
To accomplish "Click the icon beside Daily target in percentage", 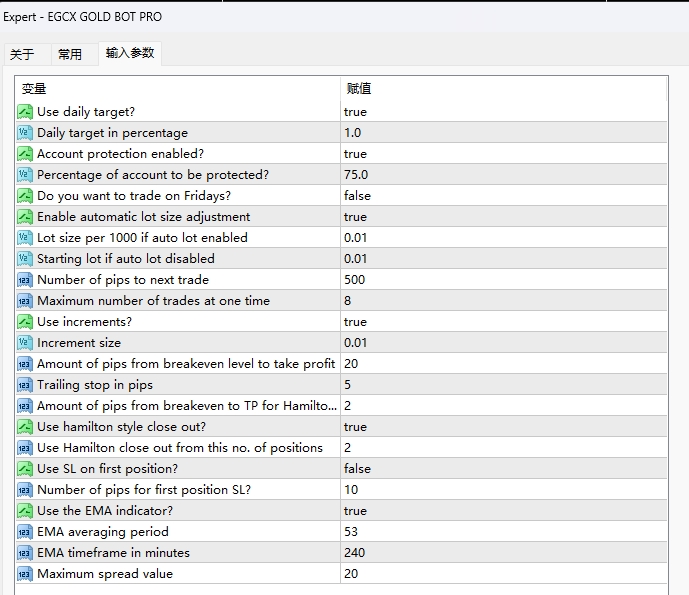I will [x=25, y=133].
